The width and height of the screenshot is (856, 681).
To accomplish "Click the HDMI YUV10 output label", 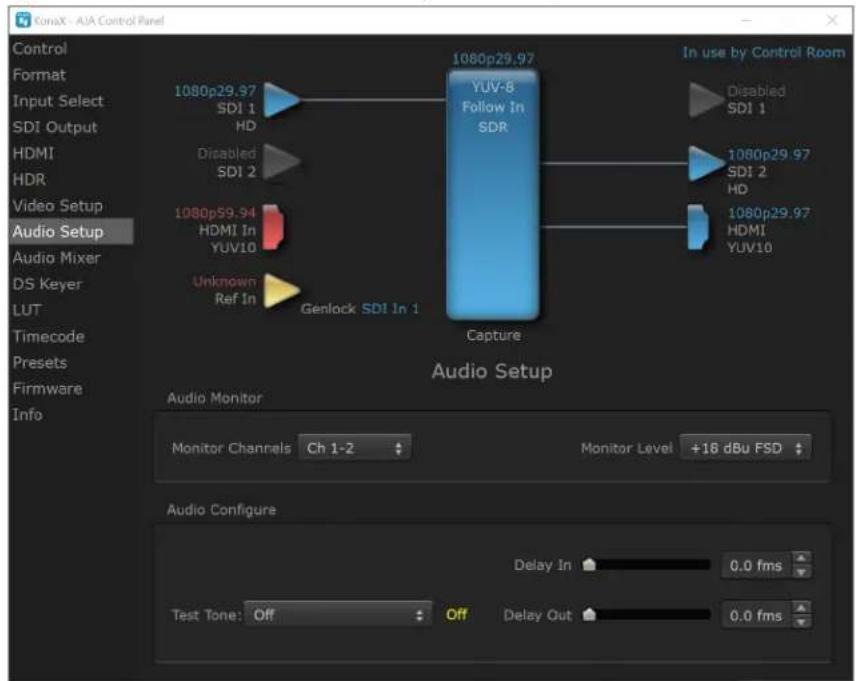I will (x=750, y=248).
